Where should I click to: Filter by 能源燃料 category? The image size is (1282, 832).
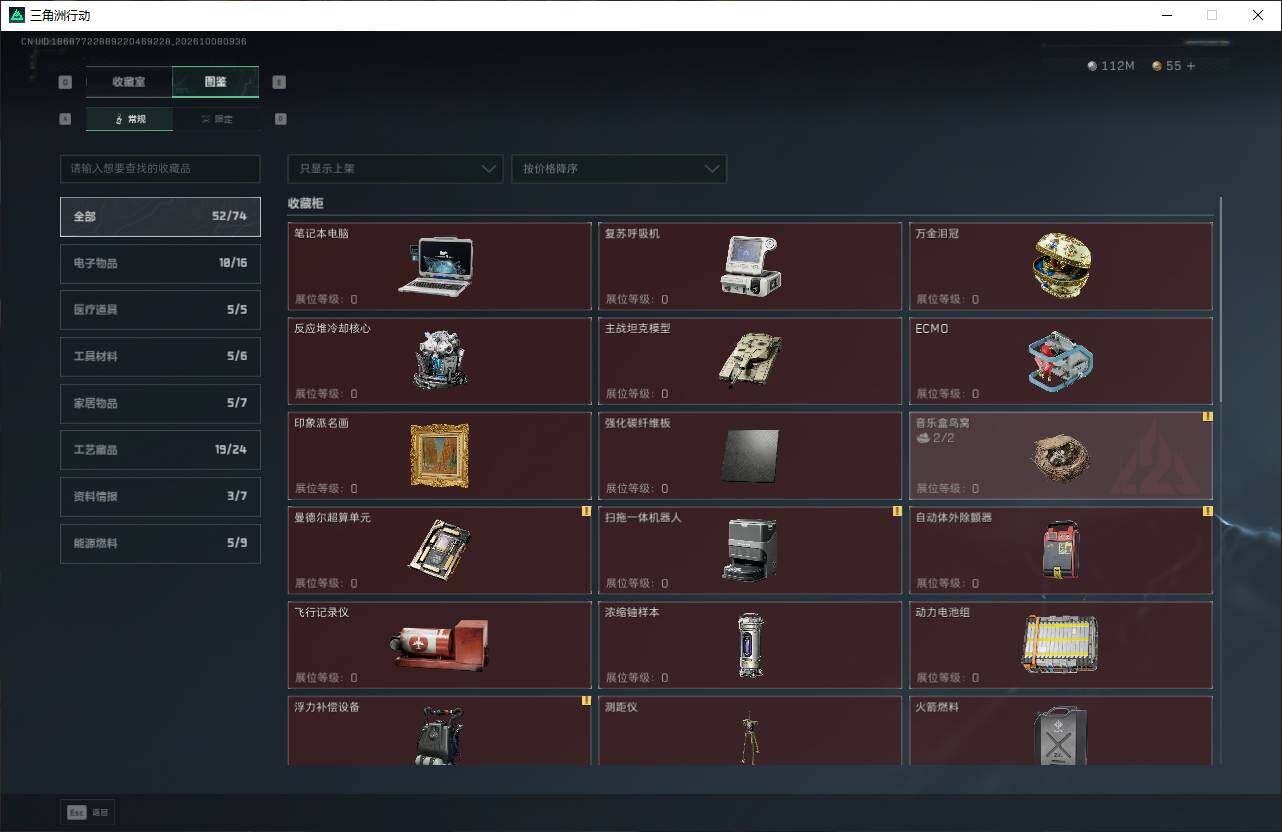160,543
